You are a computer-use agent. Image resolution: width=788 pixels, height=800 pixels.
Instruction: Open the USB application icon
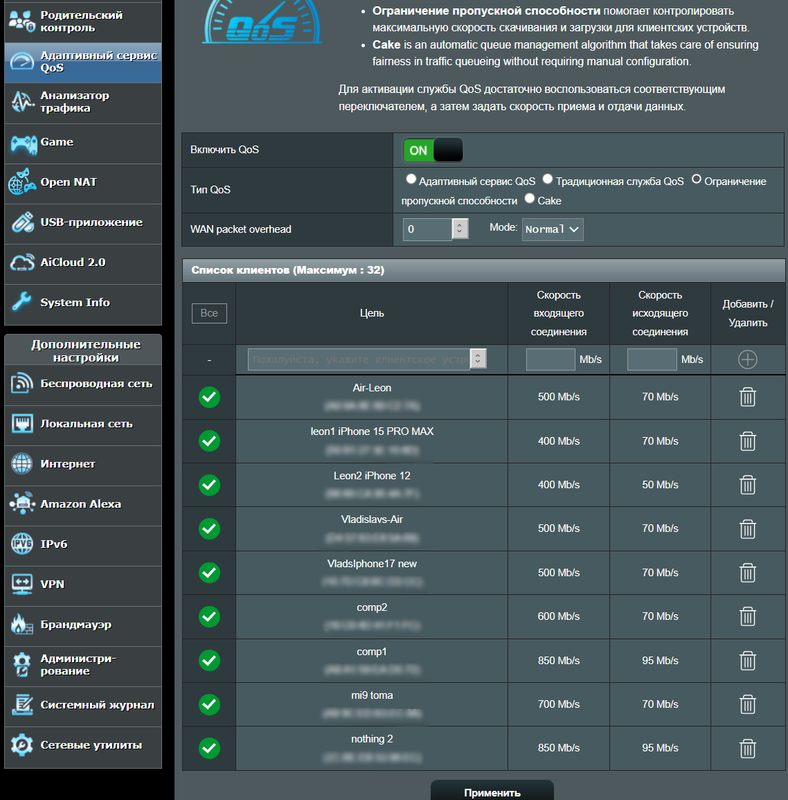22,222
